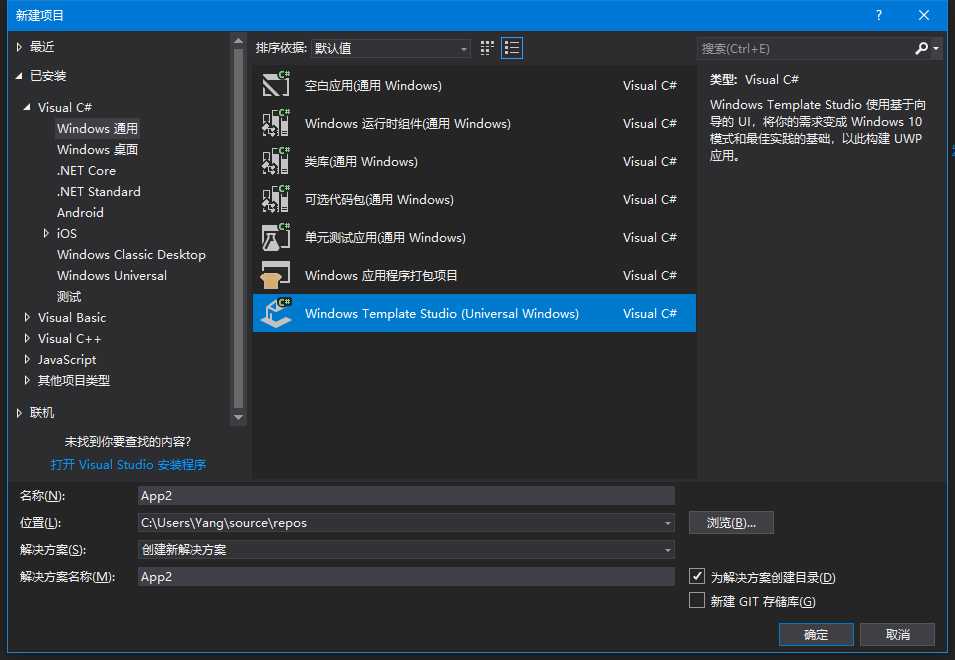Screen dimensions: 955x660
Task: Click the 搜索(Ctrl+E) search box
Action: pos(804,49)
